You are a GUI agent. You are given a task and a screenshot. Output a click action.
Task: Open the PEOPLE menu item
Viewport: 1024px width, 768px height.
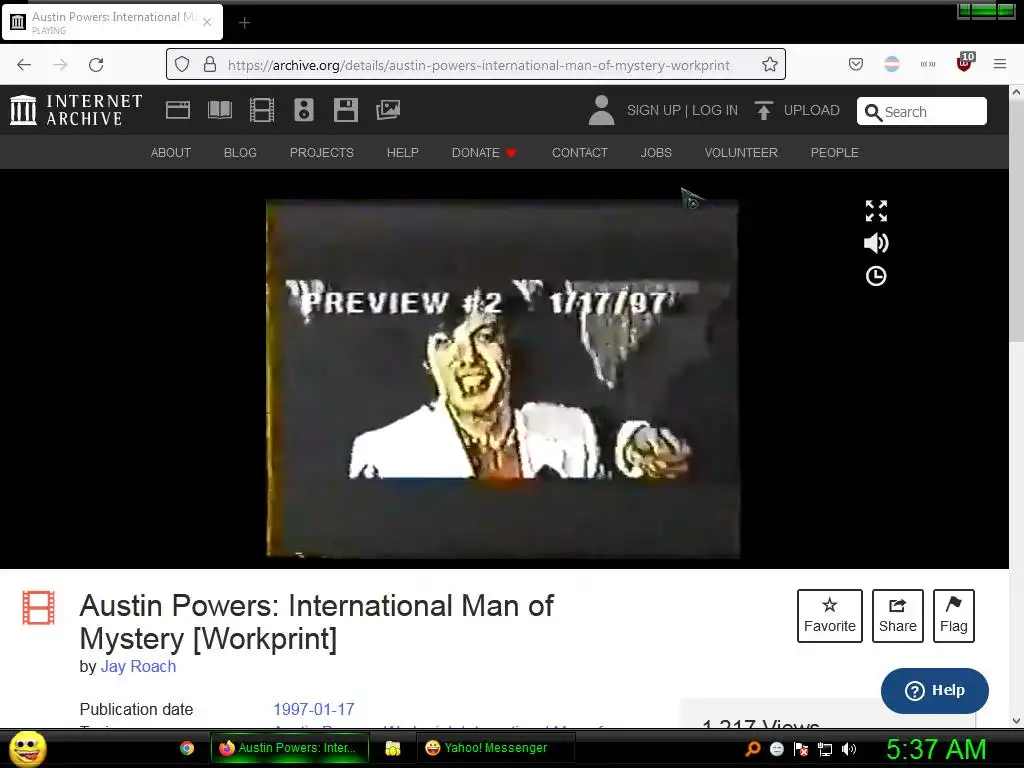[x=834, y=153]
